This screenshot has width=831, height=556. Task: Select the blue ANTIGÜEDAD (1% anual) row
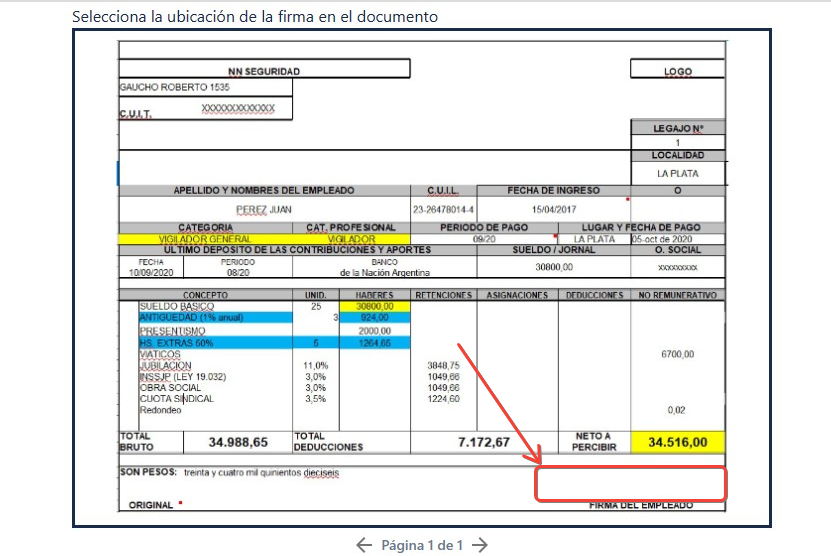click(x=215, y=318)
